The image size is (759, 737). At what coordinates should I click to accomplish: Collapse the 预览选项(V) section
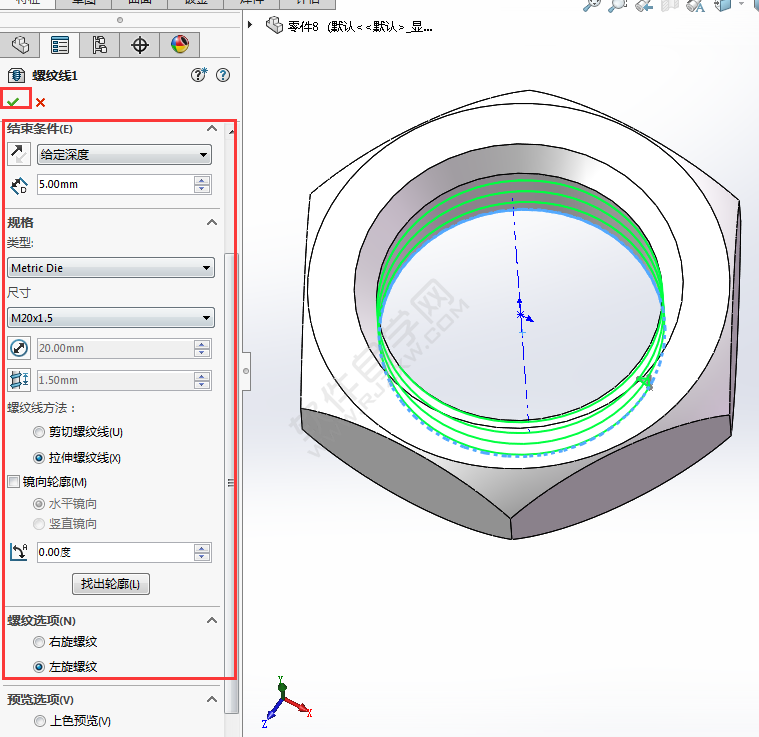[x=212, y=699]
